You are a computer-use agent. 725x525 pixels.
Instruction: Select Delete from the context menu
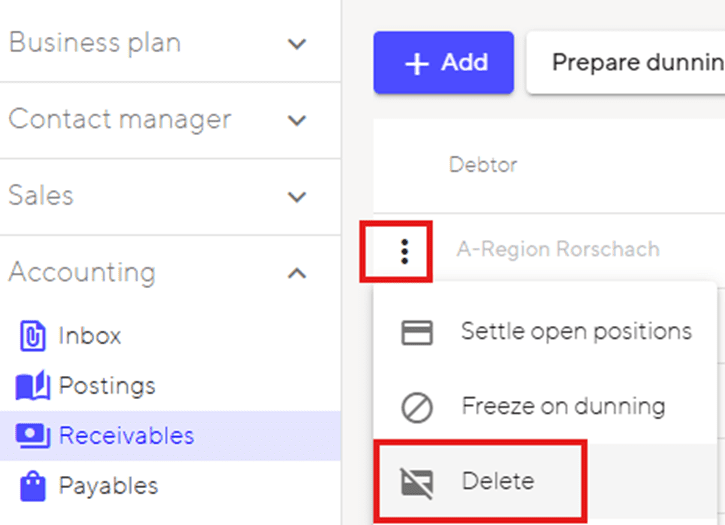tap(498, 481)
